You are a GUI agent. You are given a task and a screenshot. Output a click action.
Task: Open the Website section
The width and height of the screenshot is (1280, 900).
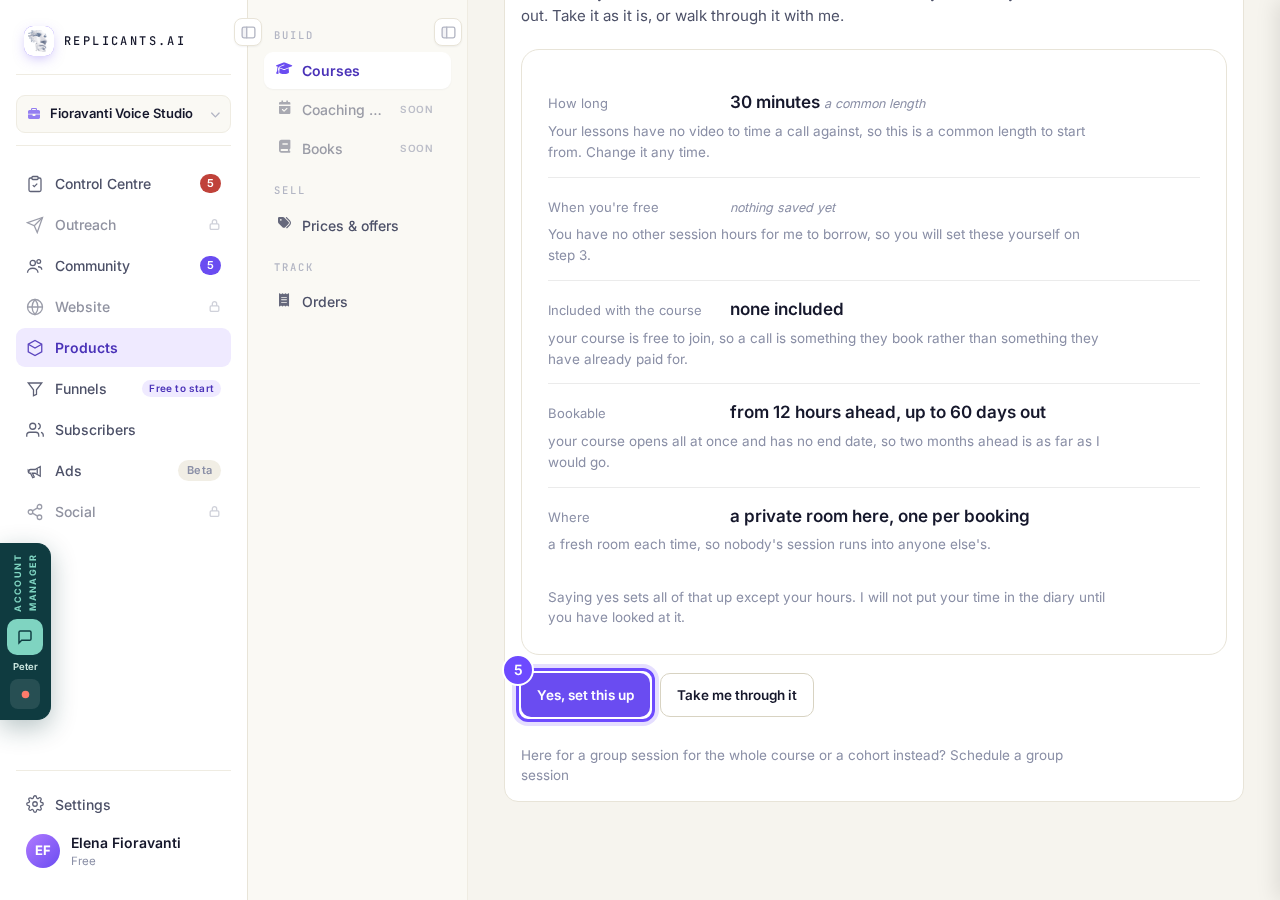click(x=123, y=307)
